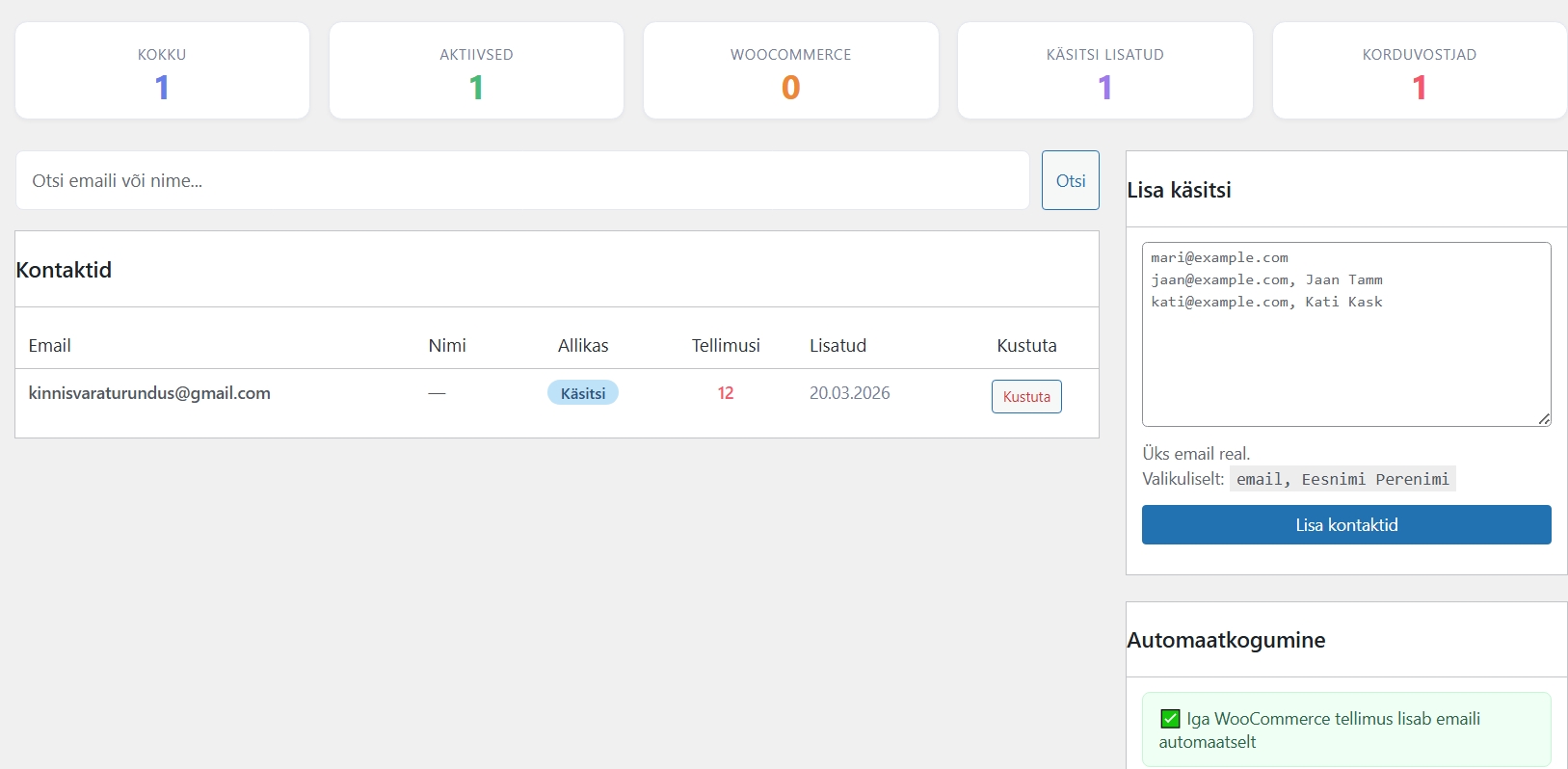The height and width of the screenshot is (769, 1568).
Task: Click the Allikas column header
Action: click(583, 345)
